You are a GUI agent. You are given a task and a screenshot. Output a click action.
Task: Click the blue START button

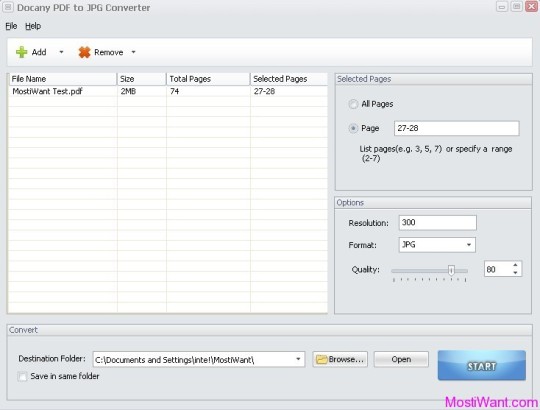(481, 366)
